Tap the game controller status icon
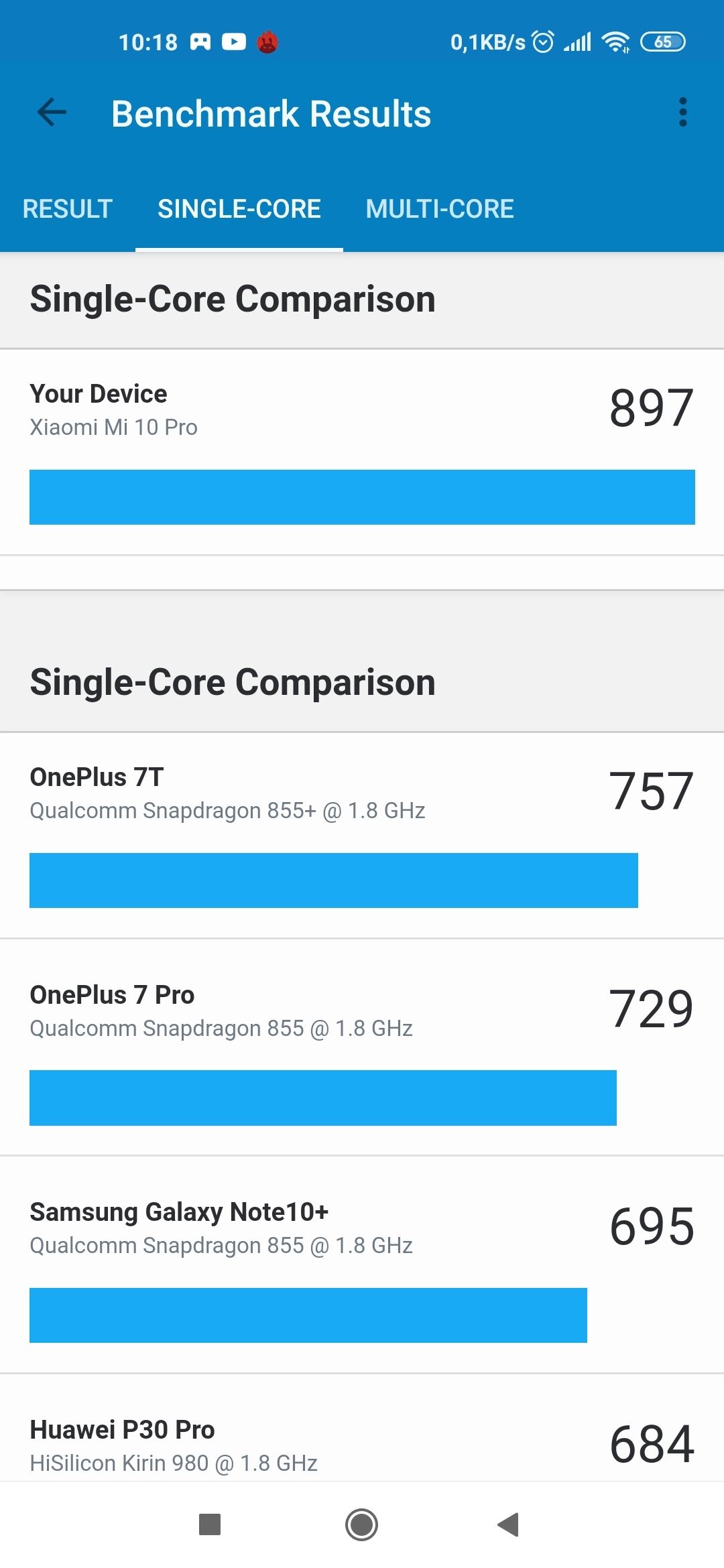 tap(200, 42)
